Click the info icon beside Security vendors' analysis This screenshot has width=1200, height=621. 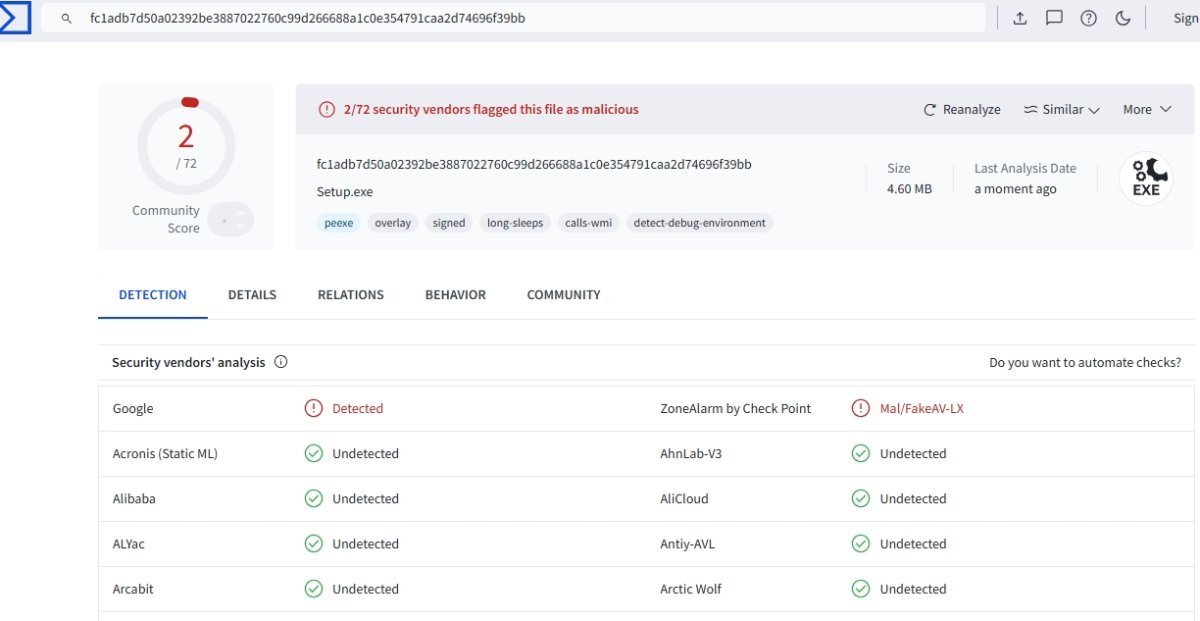tap(281, 362)
